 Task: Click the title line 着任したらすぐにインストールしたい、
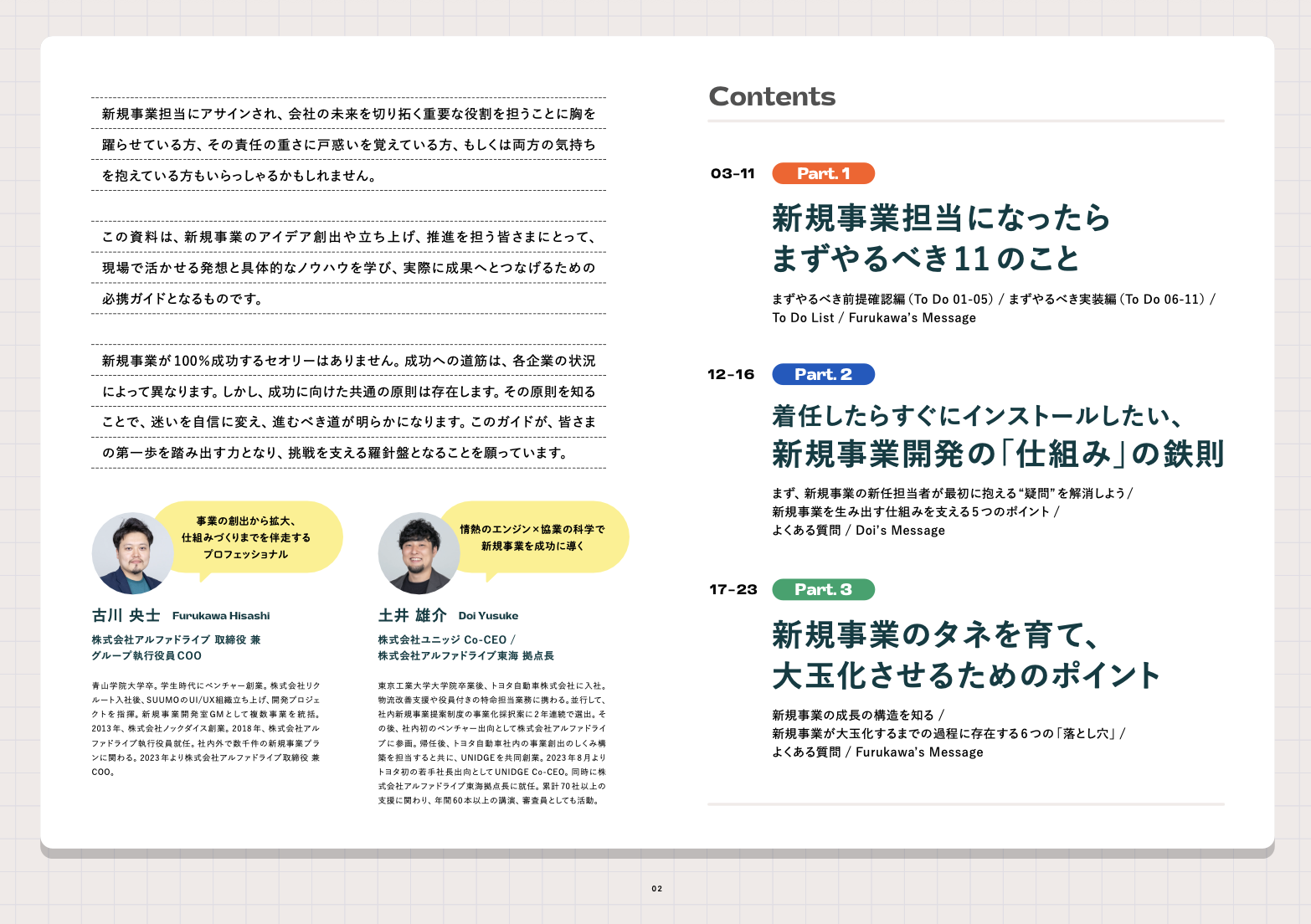tap(977, 415)
